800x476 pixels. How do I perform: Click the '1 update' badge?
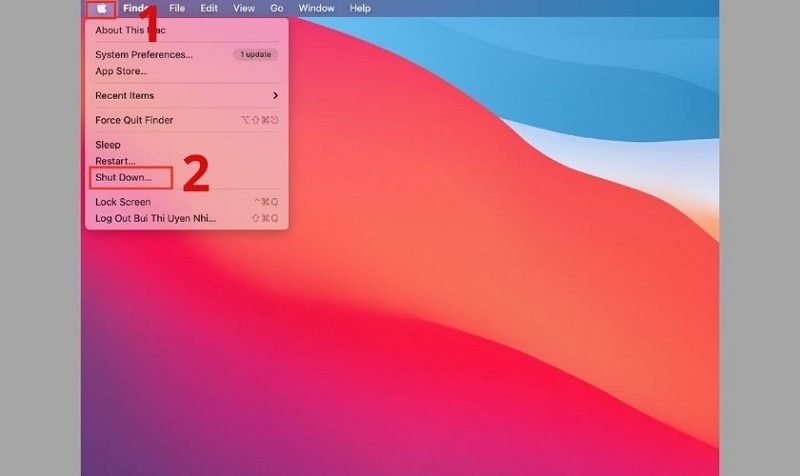click(x=255, y=55)
